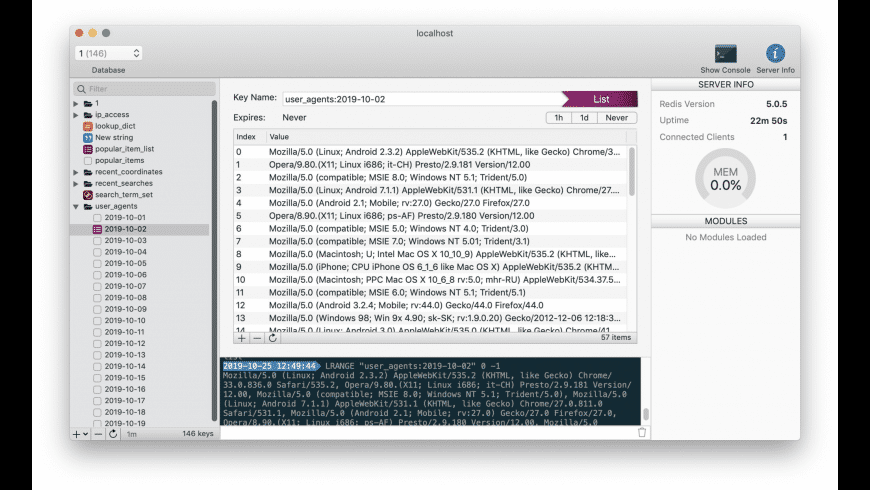Click the recent_searches folder icon
This screenshot has height=490, width=870.
point(88,183)
